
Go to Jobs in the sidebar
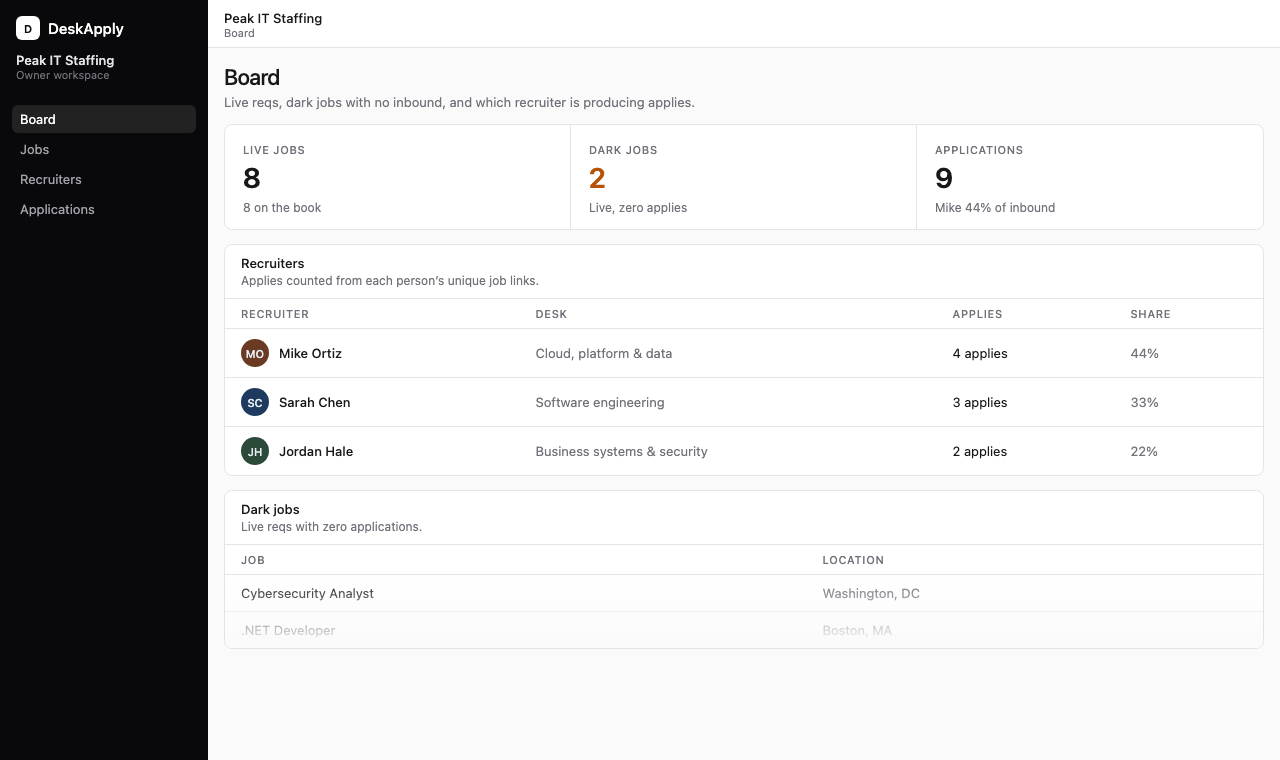[104, 149]
